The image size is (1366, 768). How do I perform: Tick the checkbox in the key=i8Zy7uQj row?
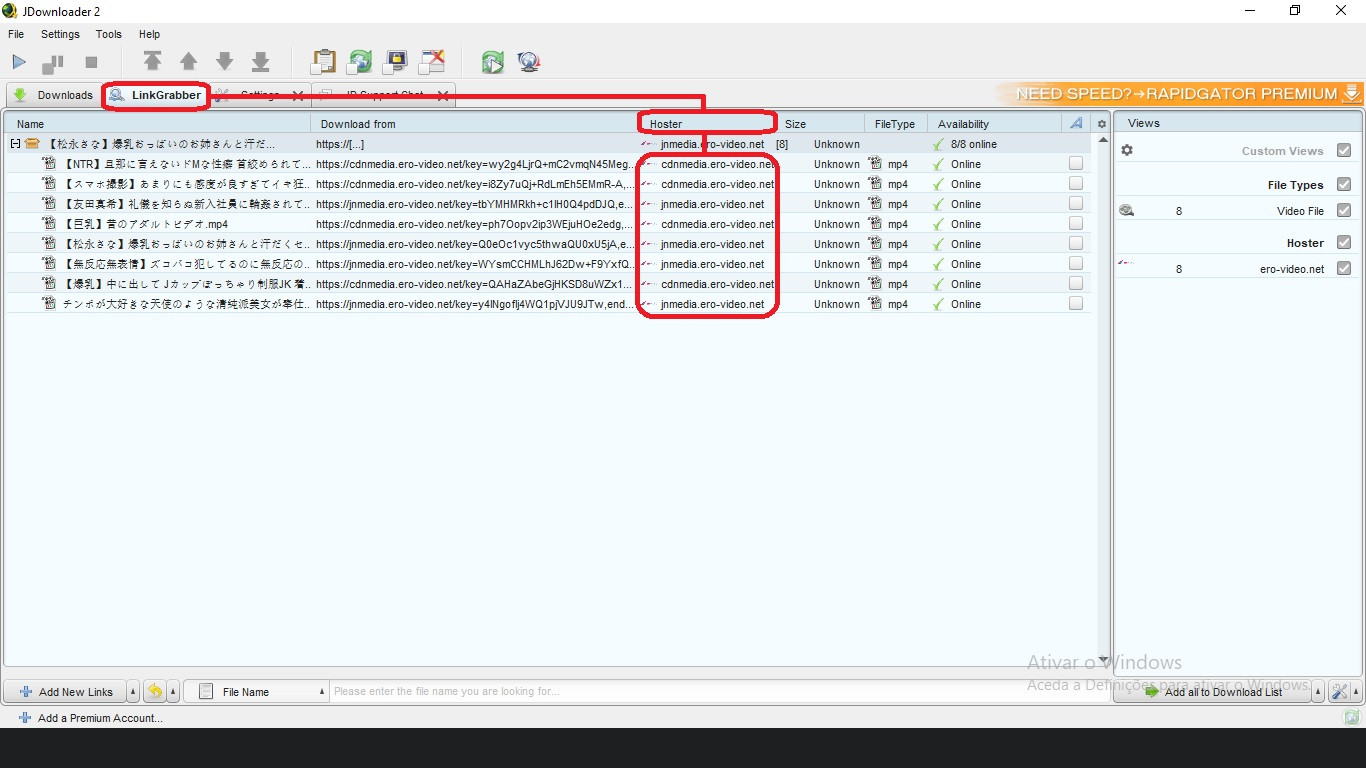(x=1076, y=183)
